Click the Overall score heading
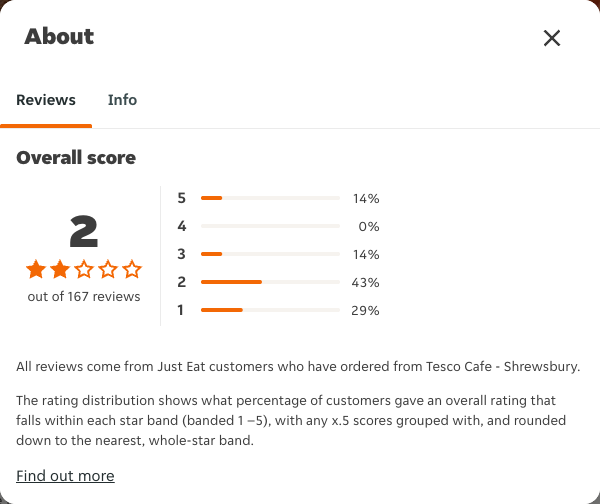The image size is (600, 504). [x=76, y=158]
